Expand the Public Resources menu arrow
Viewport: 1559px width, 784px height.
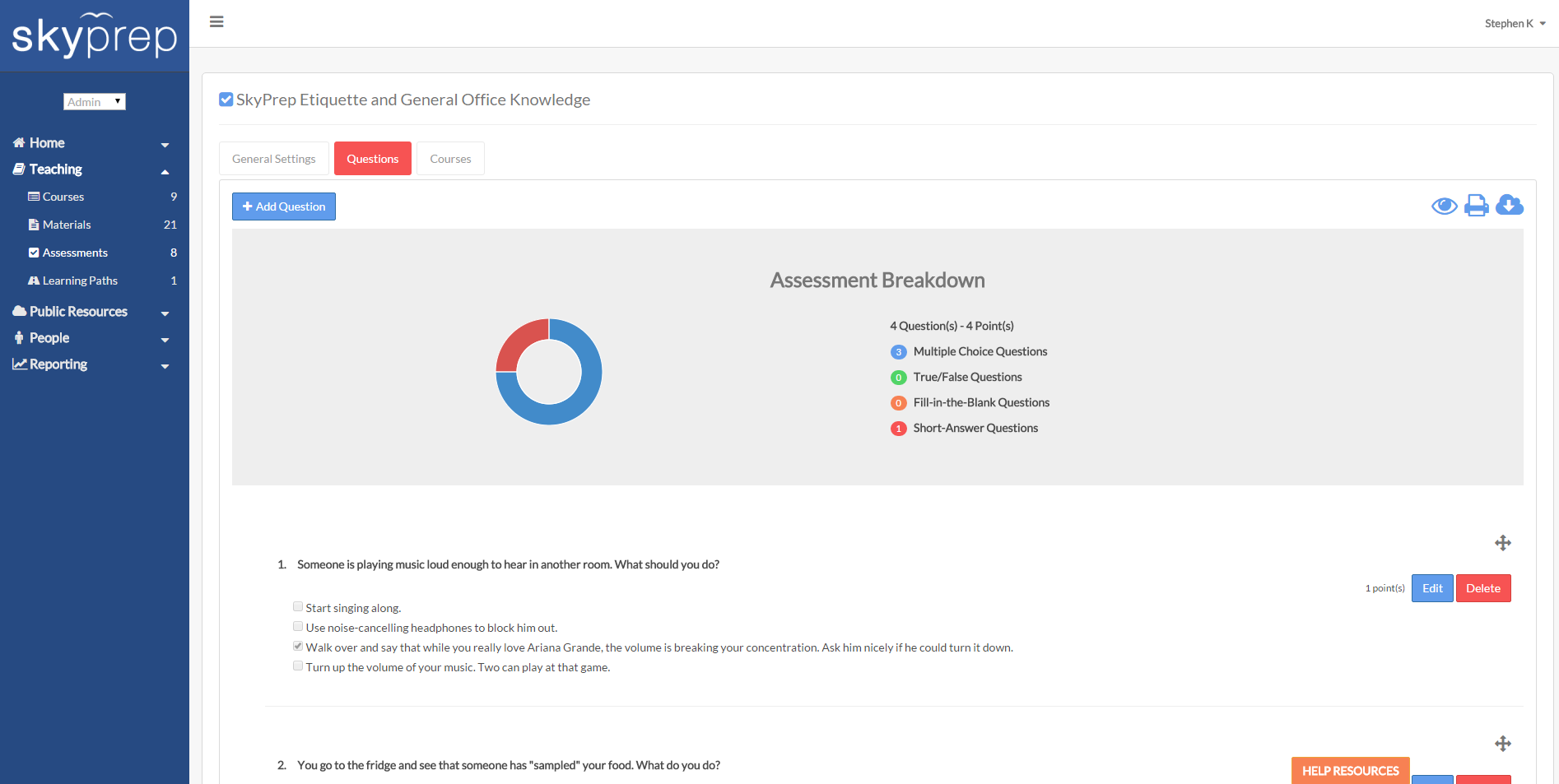165,313
